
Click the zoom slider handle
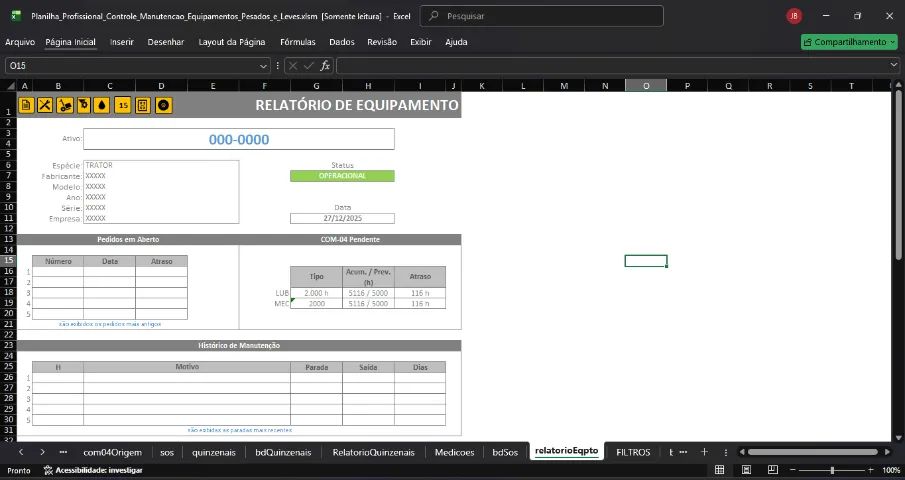[832, 470]
